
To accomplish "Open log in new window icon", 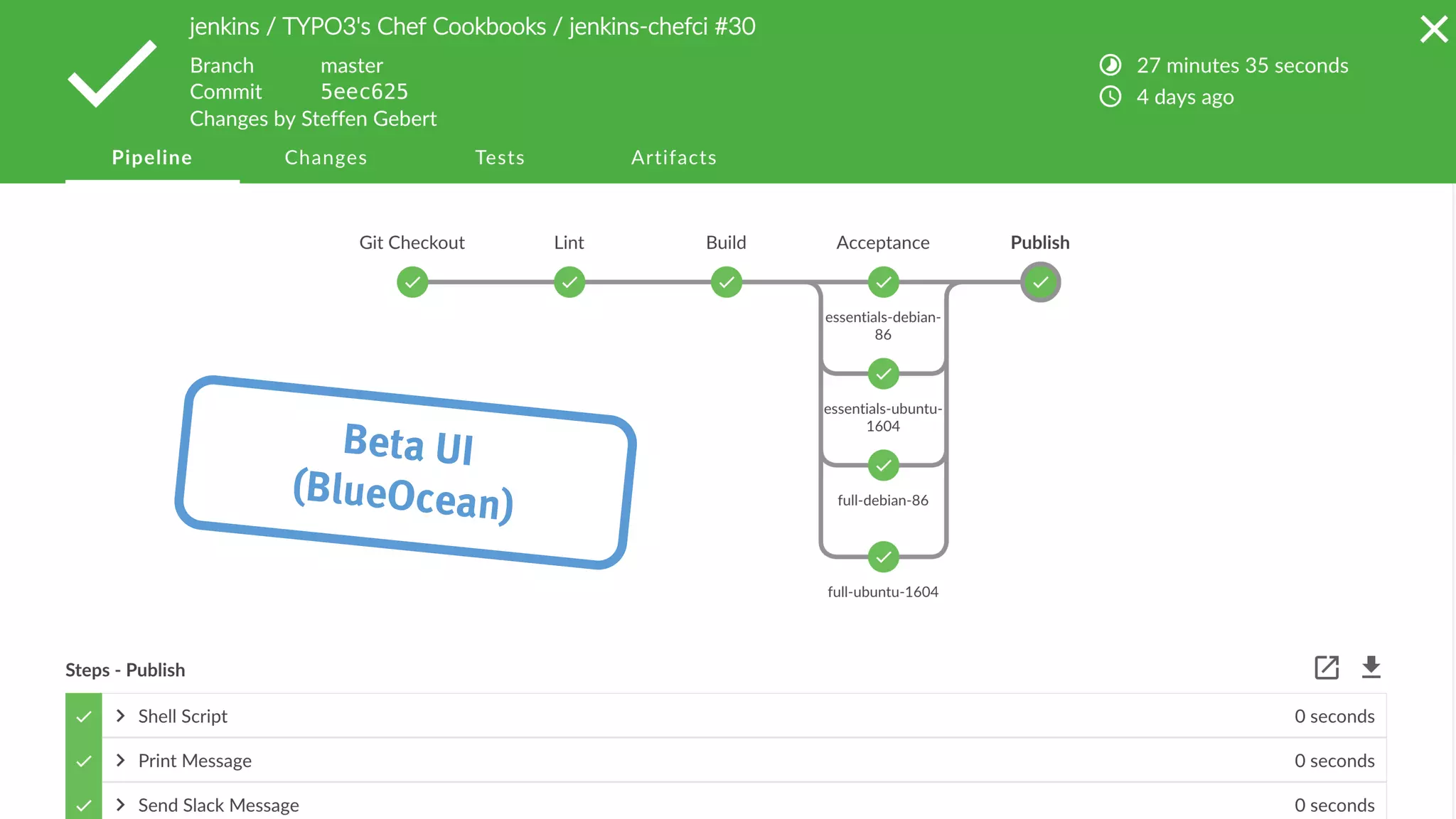I will 1327,668.
